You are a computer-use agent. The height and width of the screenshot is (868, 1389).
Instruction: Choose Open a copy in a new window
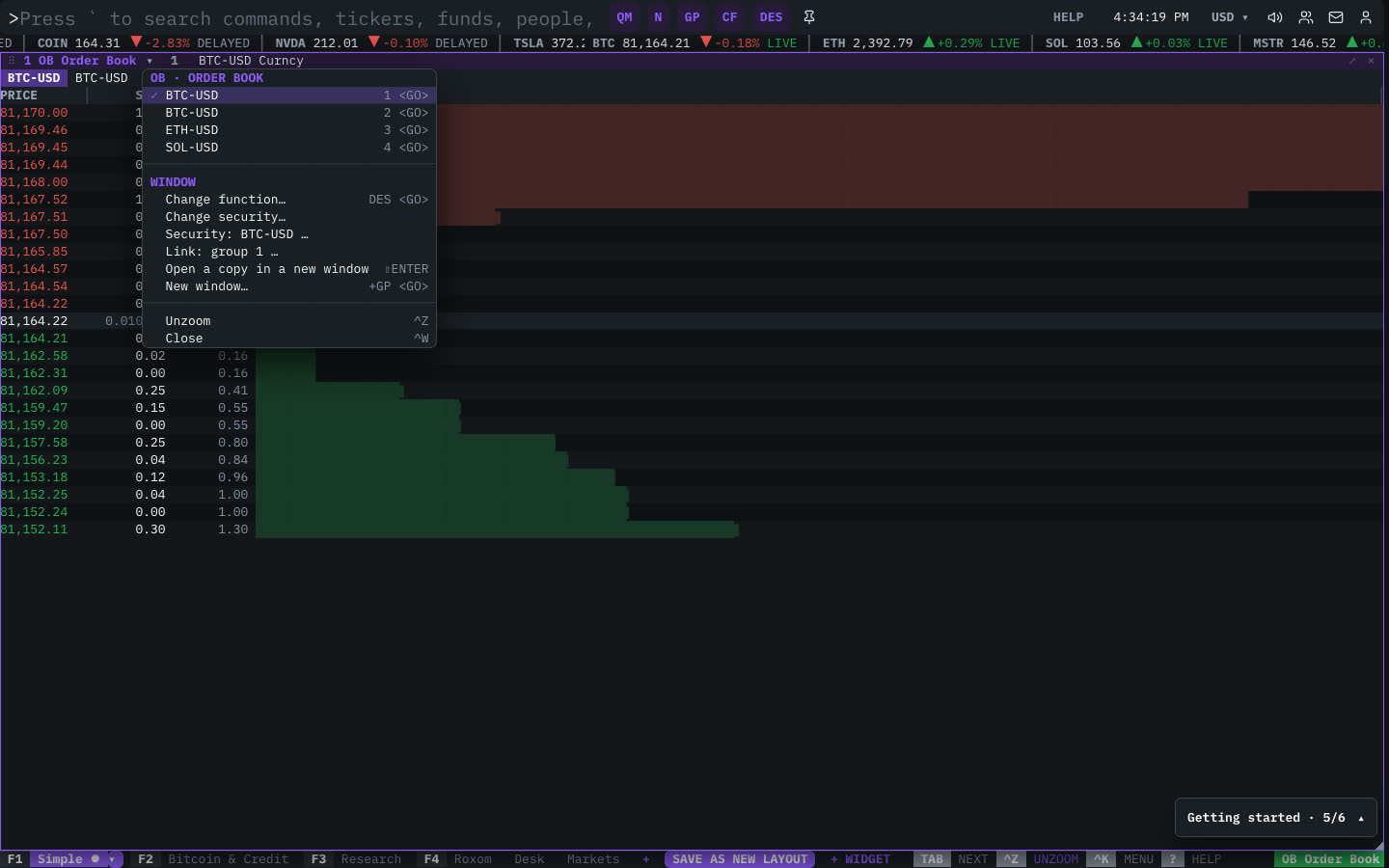289,269
